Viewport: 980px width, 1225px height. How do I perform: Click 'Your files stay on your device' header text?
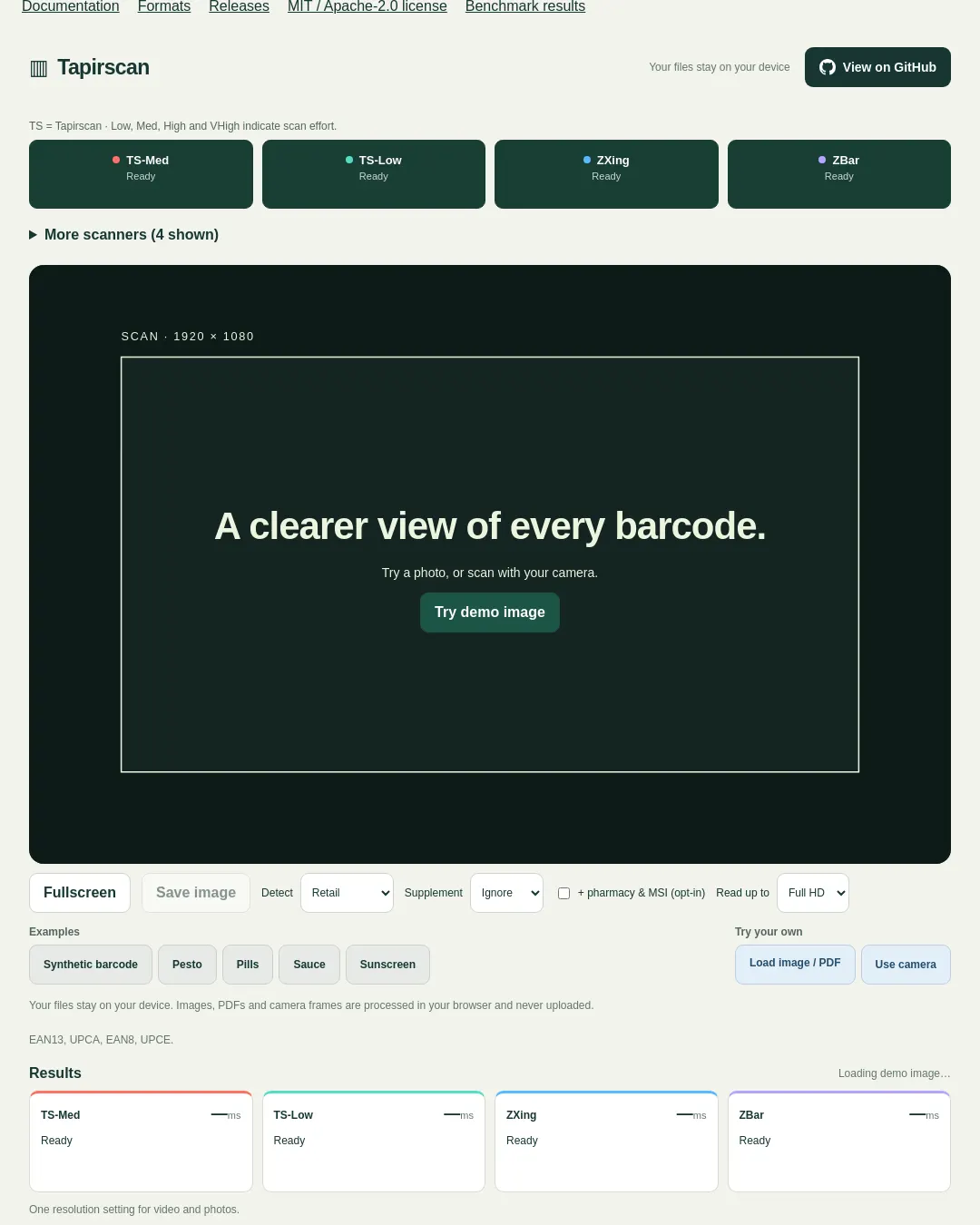(x=720, y=67)
